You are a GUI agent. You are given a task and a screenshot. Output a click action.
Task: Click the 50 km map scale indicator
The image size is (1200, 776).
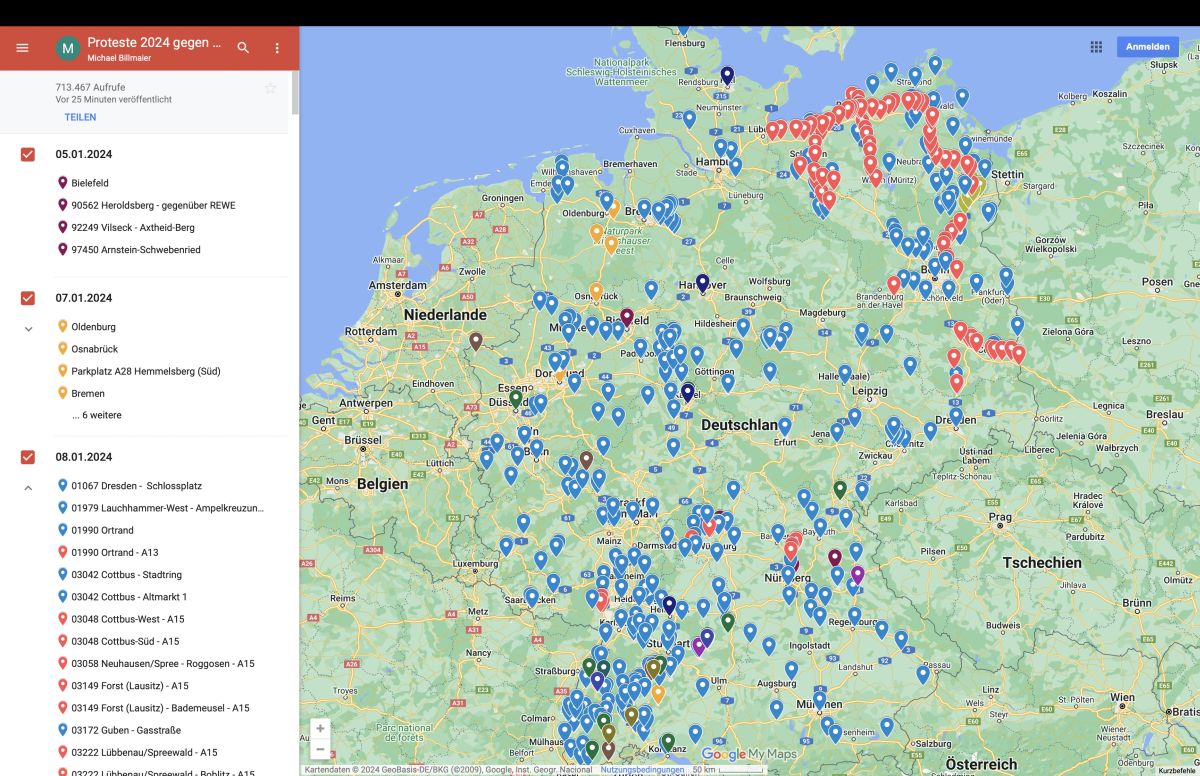pos(729,770)
